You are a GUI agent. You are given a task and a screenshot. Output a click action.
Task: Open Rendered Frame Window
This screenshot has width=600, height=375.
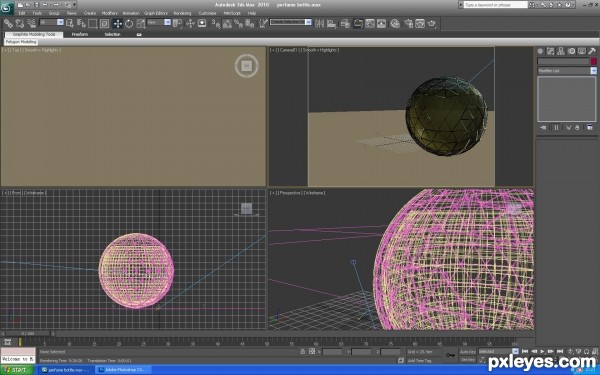coord(420,24)
